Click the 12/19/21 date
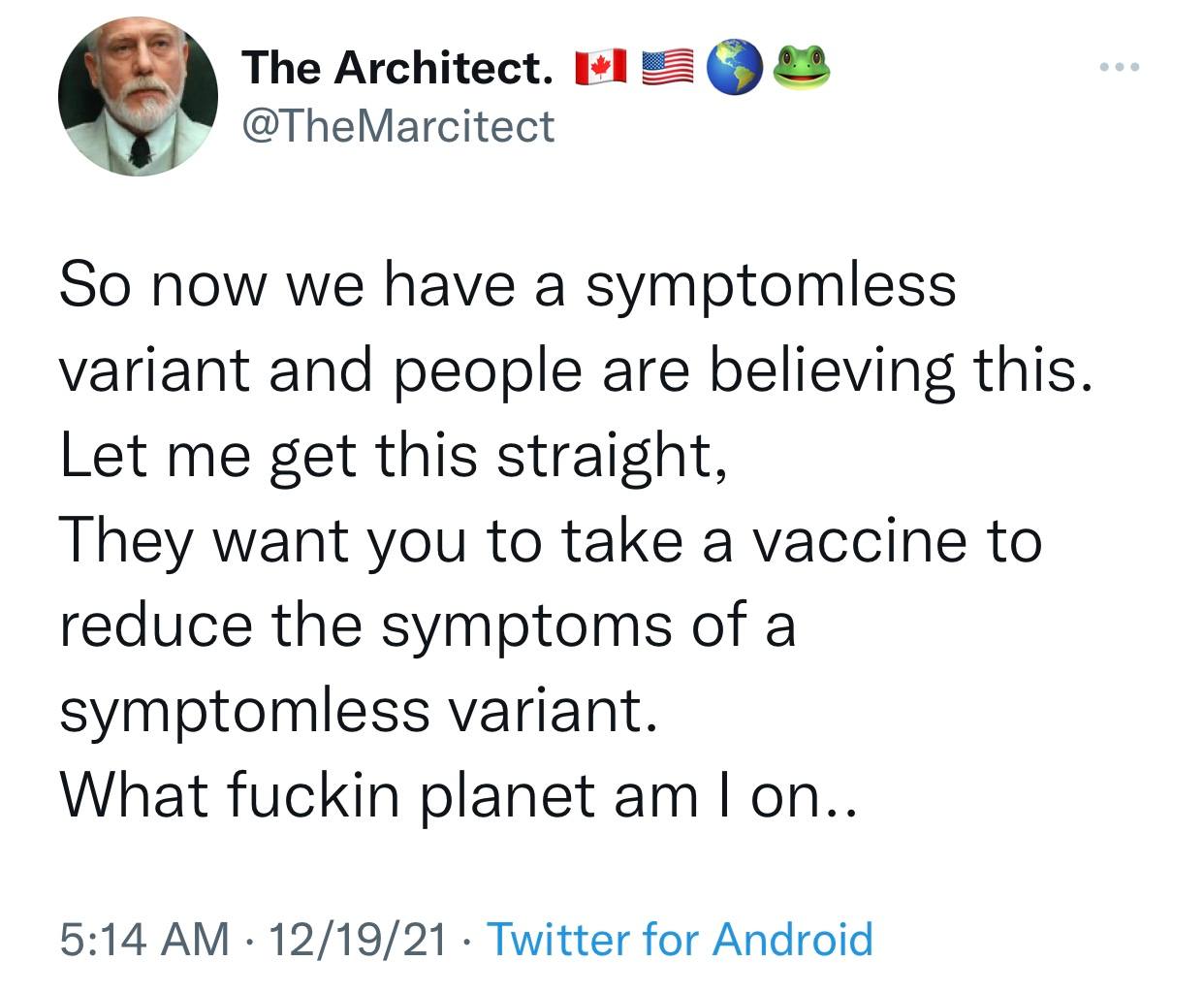1204x993 pixels. 359,939
